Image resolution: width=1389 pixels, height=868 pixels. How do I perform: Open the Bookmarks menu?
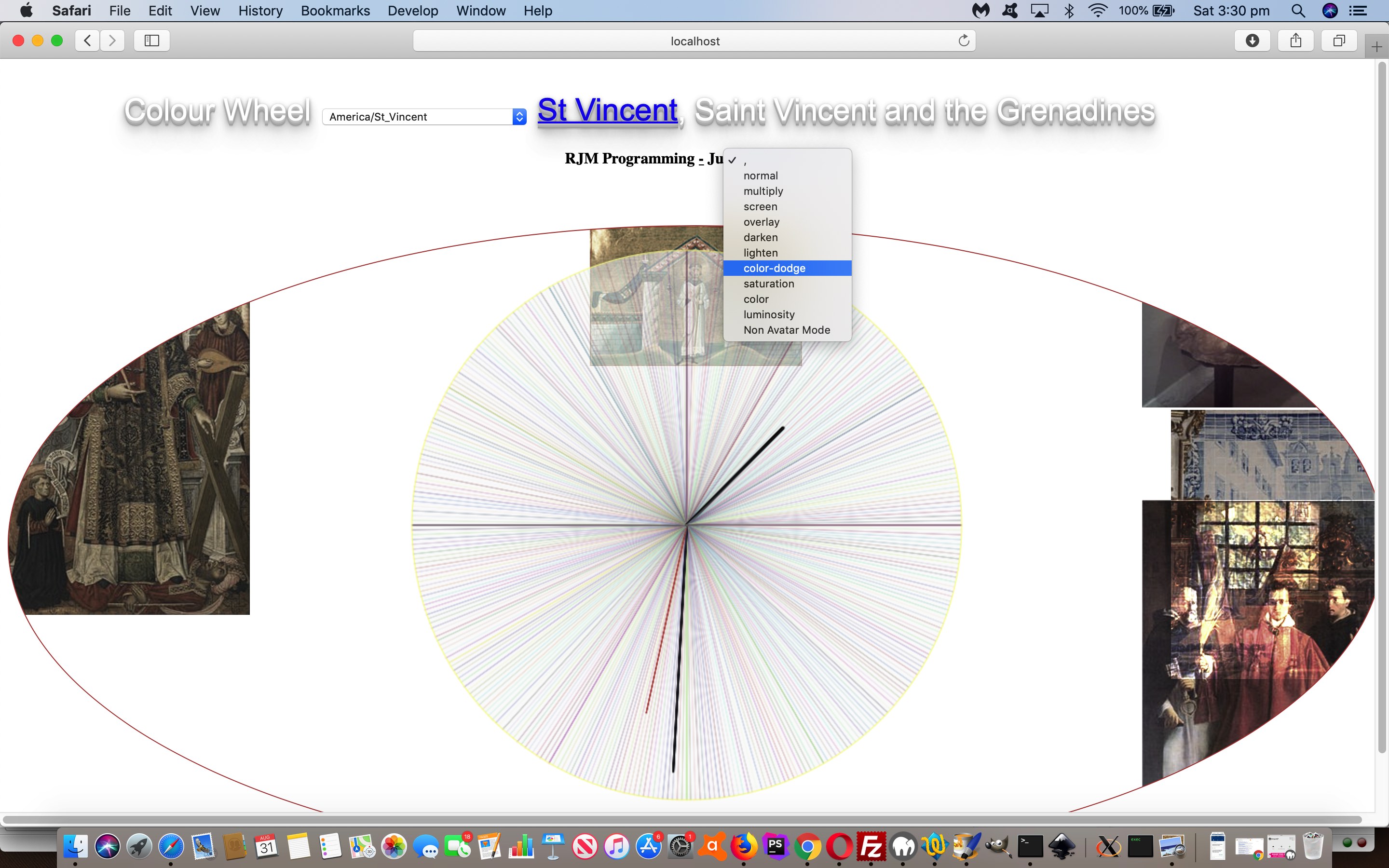pos(335,10)
